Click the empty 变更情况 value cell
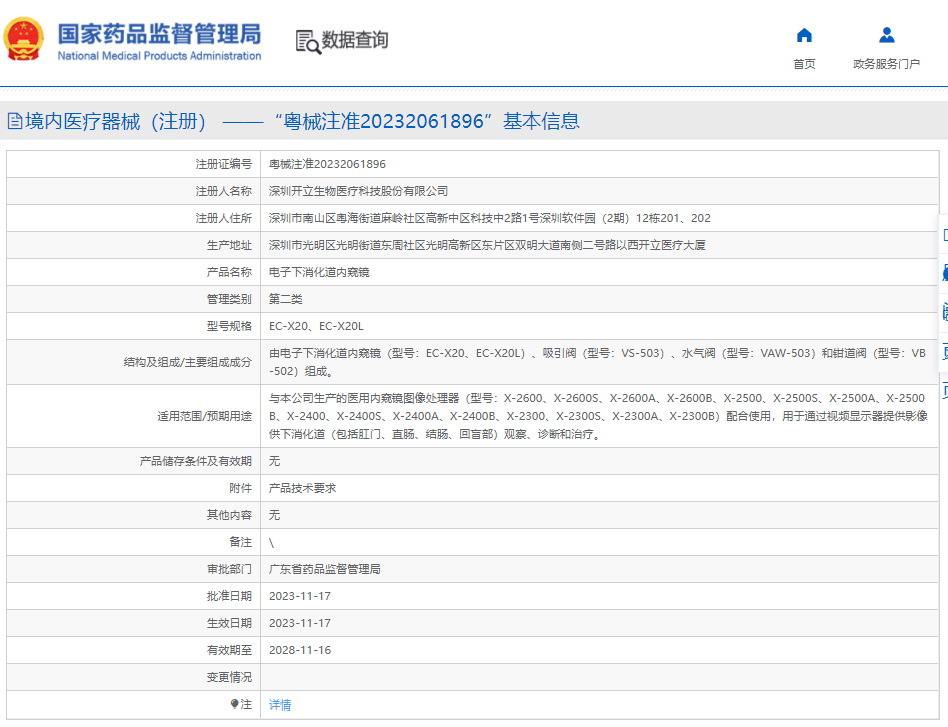The image size is (948, 727). tap(599, 677)
